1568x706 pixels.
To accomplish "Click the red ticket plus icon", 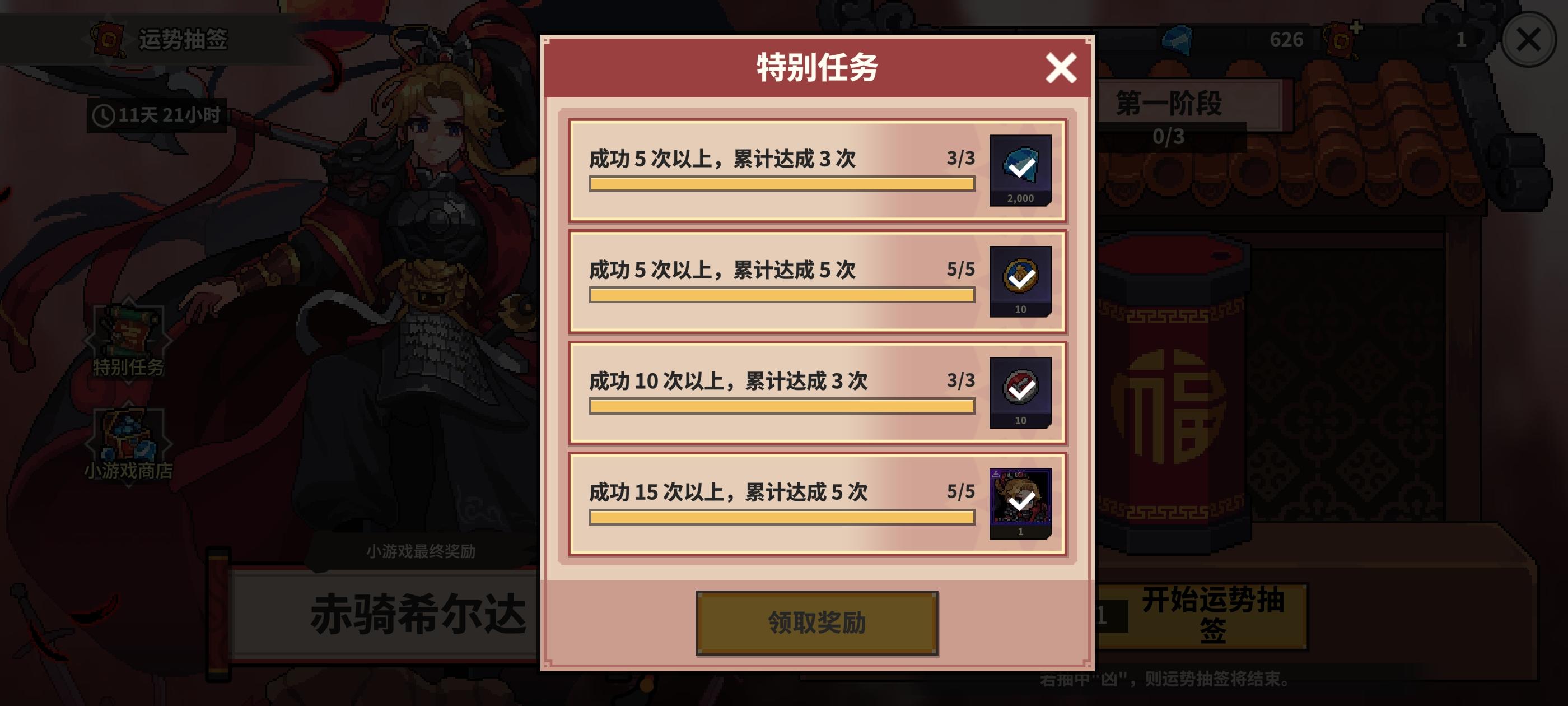I will click(x=1342, y=39).
